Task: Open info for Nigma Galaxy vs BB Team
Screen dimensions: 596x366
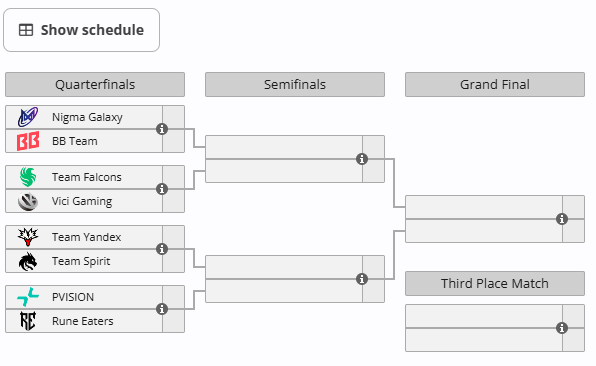Action: [162, 129]
